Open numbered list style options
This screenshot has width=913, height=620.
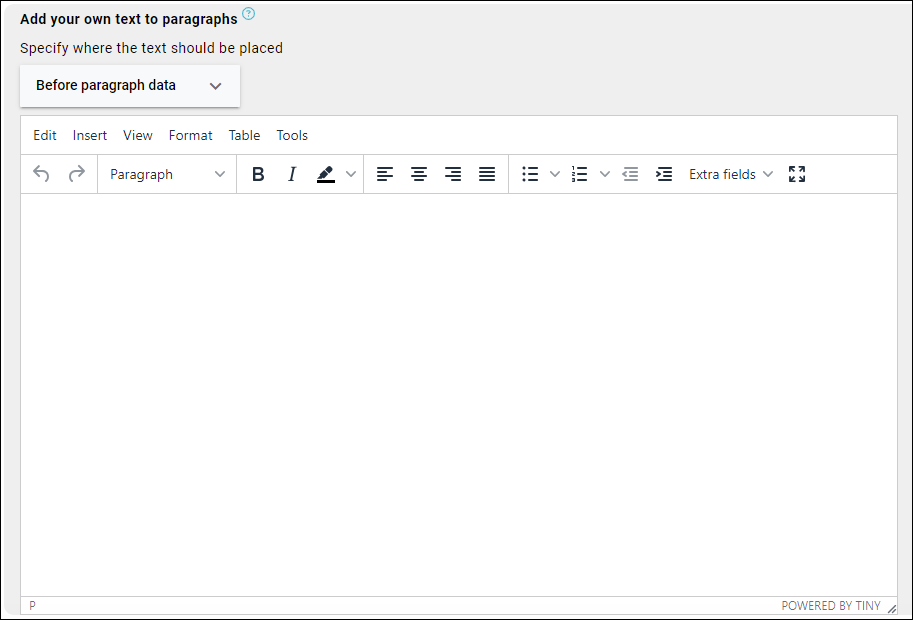[604, 173]
